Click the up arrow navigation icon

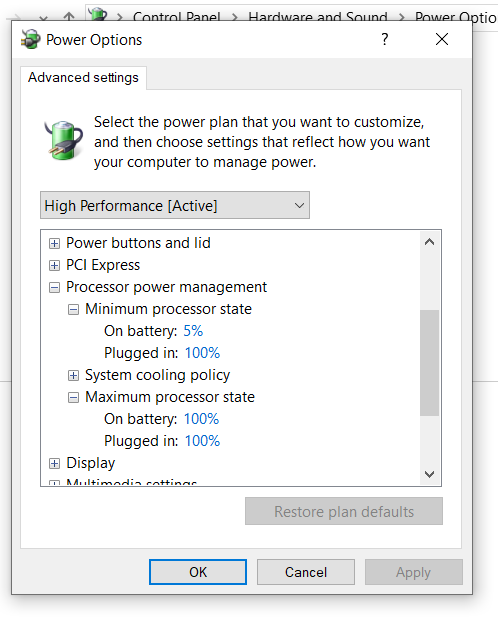tap(69, 17)
